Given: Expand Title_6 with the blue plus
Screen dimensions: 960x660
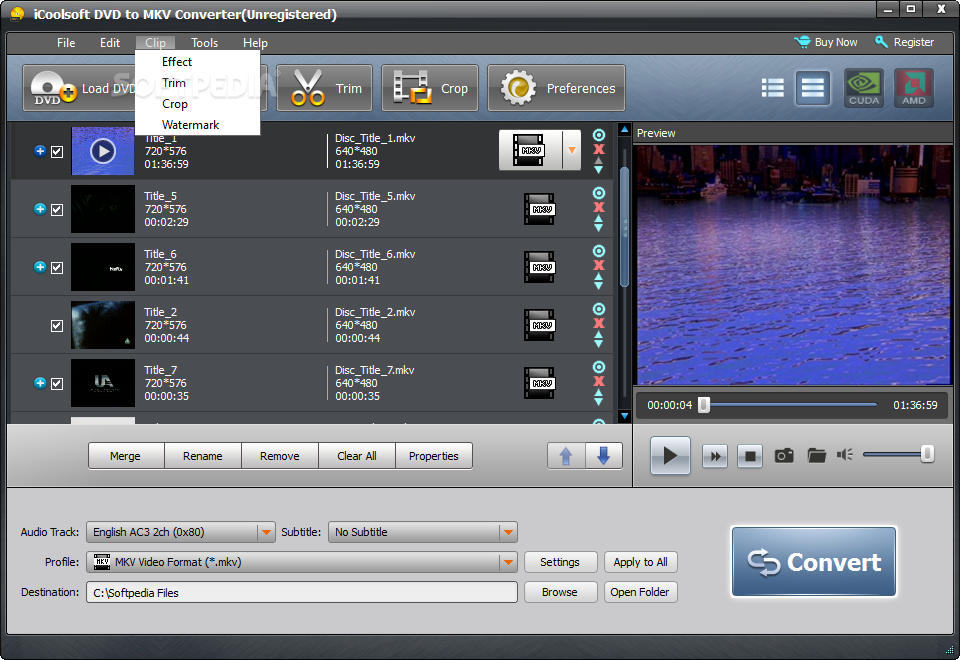Looking at the screenshot, I should (40, 267).
